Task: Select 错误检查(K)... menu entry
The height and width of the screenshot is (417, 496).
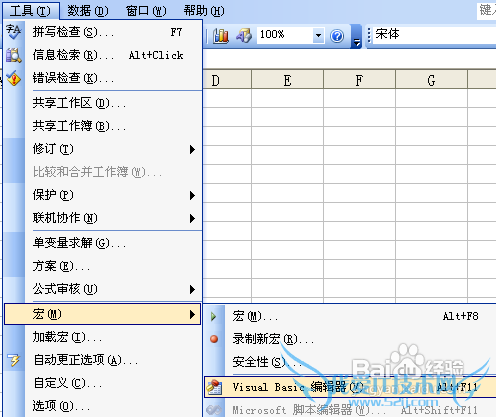Action: (x=103, y=78)
